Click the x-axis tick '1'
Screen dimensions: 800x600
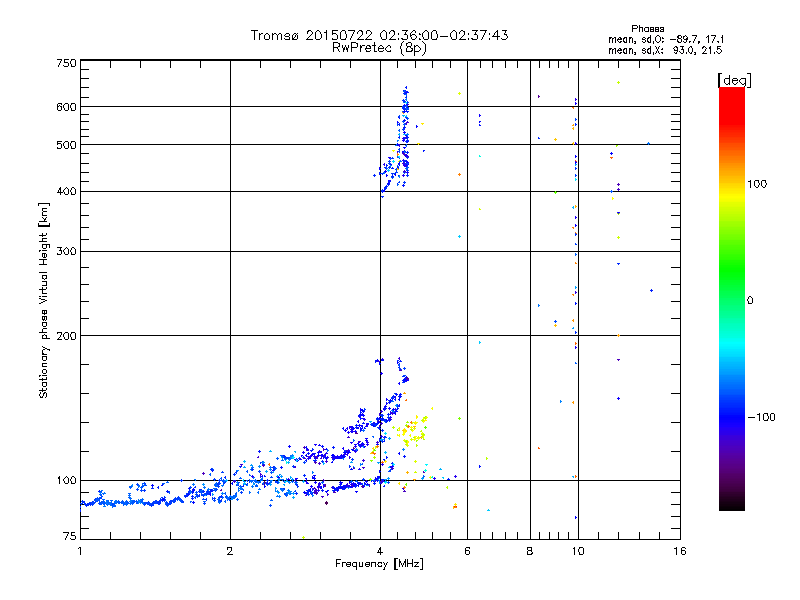point(80,551)
